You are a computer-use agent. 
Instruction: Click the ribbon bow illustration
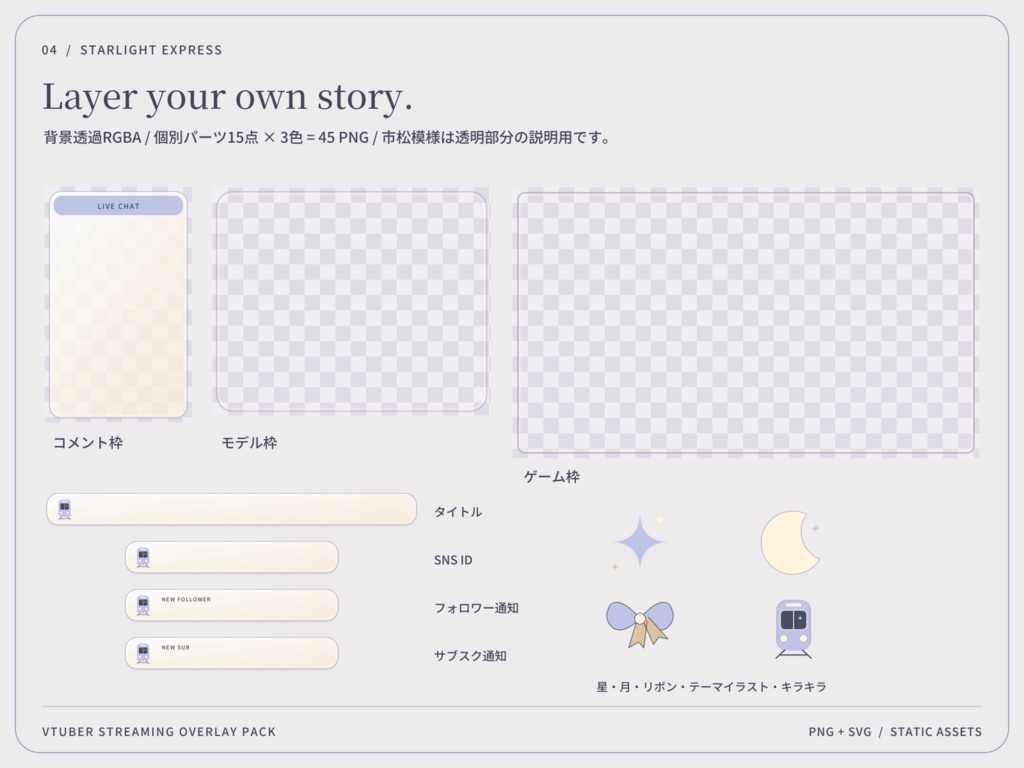[x=640, y=624]
